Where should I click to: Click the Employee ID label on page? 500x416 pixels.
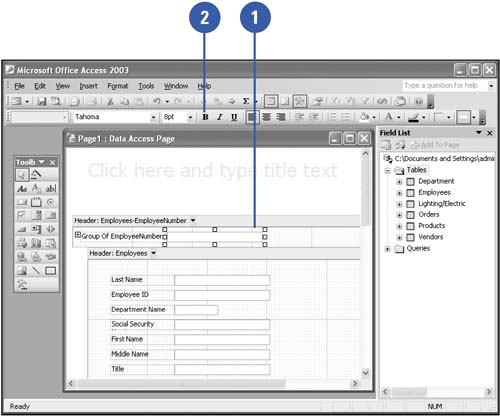(x=130, y=295)
